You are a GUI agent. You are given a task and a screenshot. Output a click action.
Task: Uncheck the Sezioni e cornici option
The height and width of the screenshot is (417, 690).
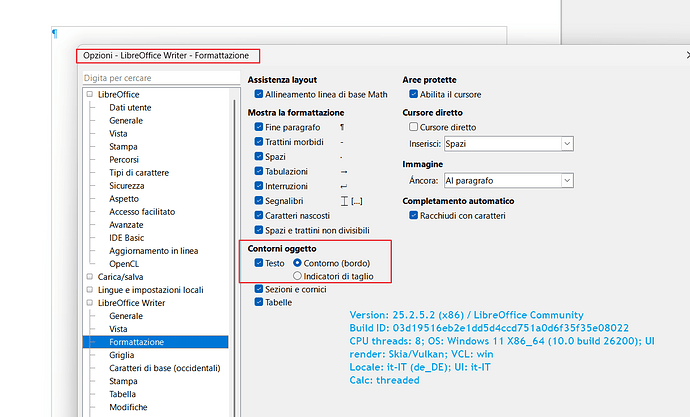coord(260,288)
